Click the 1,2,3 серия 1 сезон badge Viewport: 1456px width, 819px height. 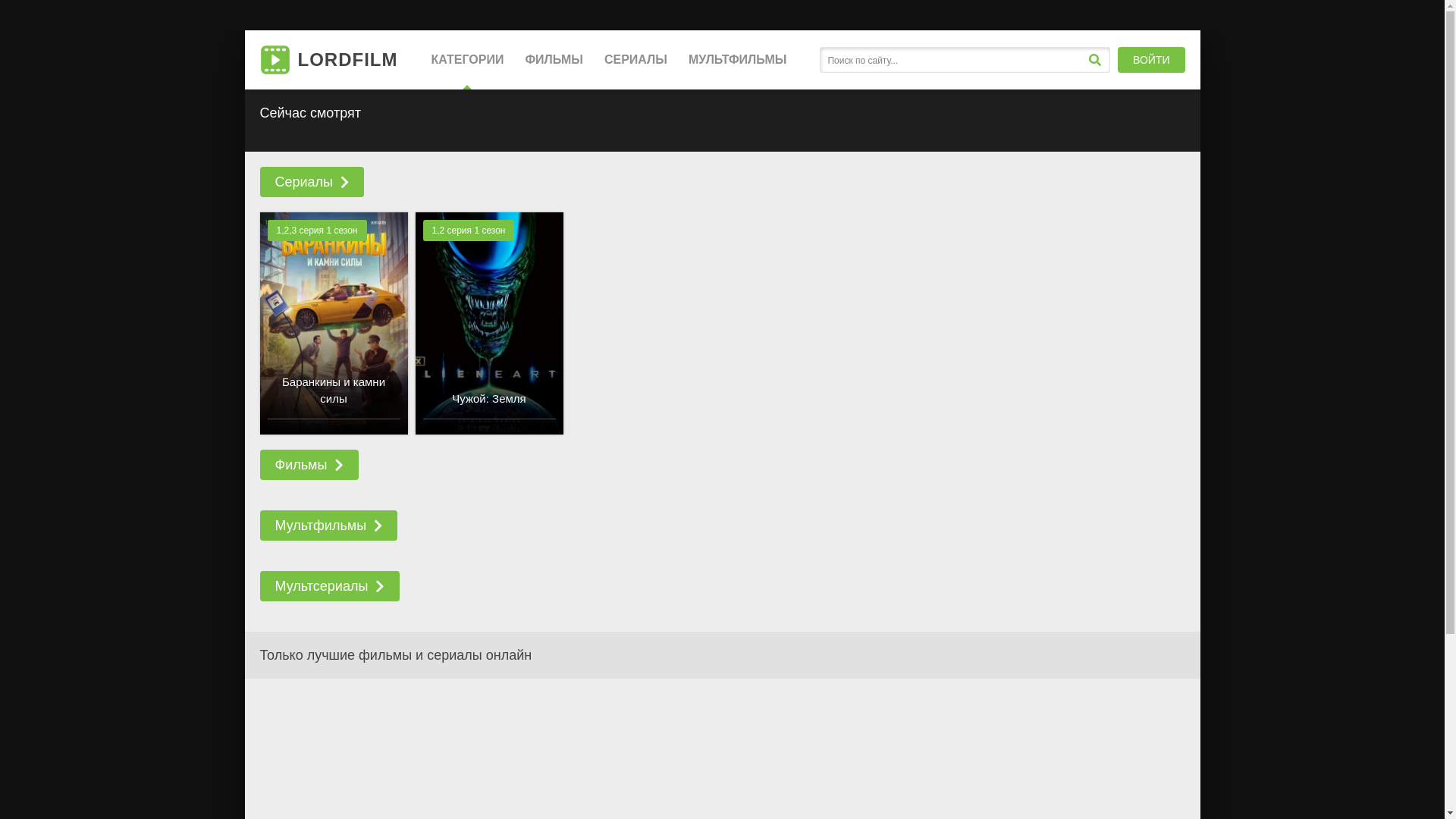tap(317, 231)
